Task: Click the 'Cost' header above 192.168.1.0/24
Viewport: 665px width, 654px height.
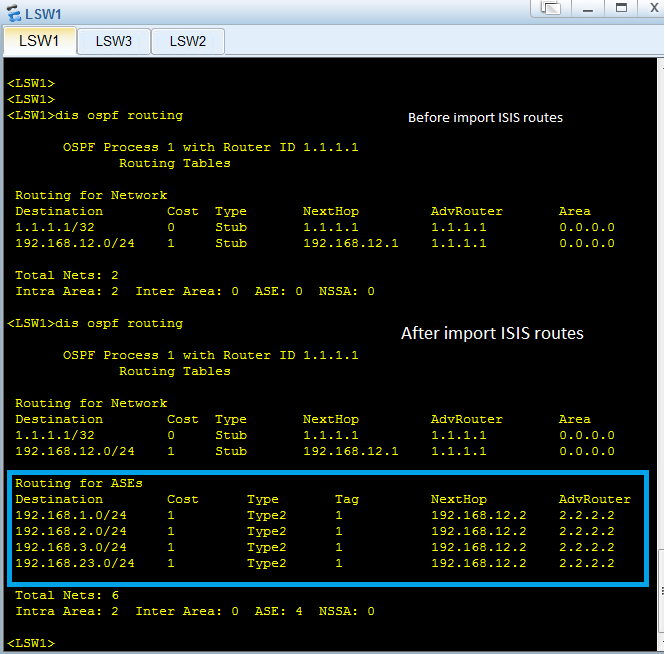Action: click(x=182, y=499)
